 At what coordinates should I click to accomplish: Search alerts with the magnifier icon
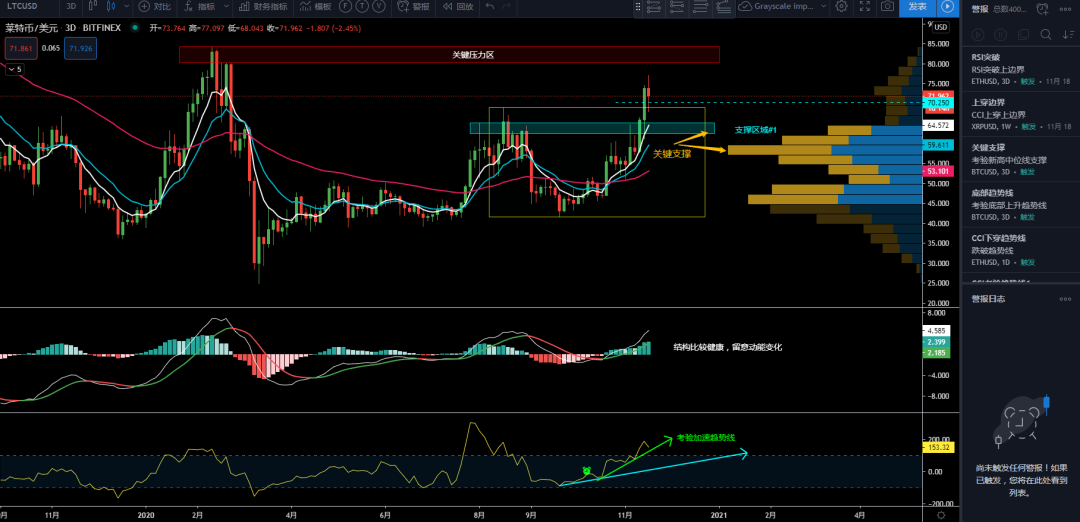pos(1046,34)
